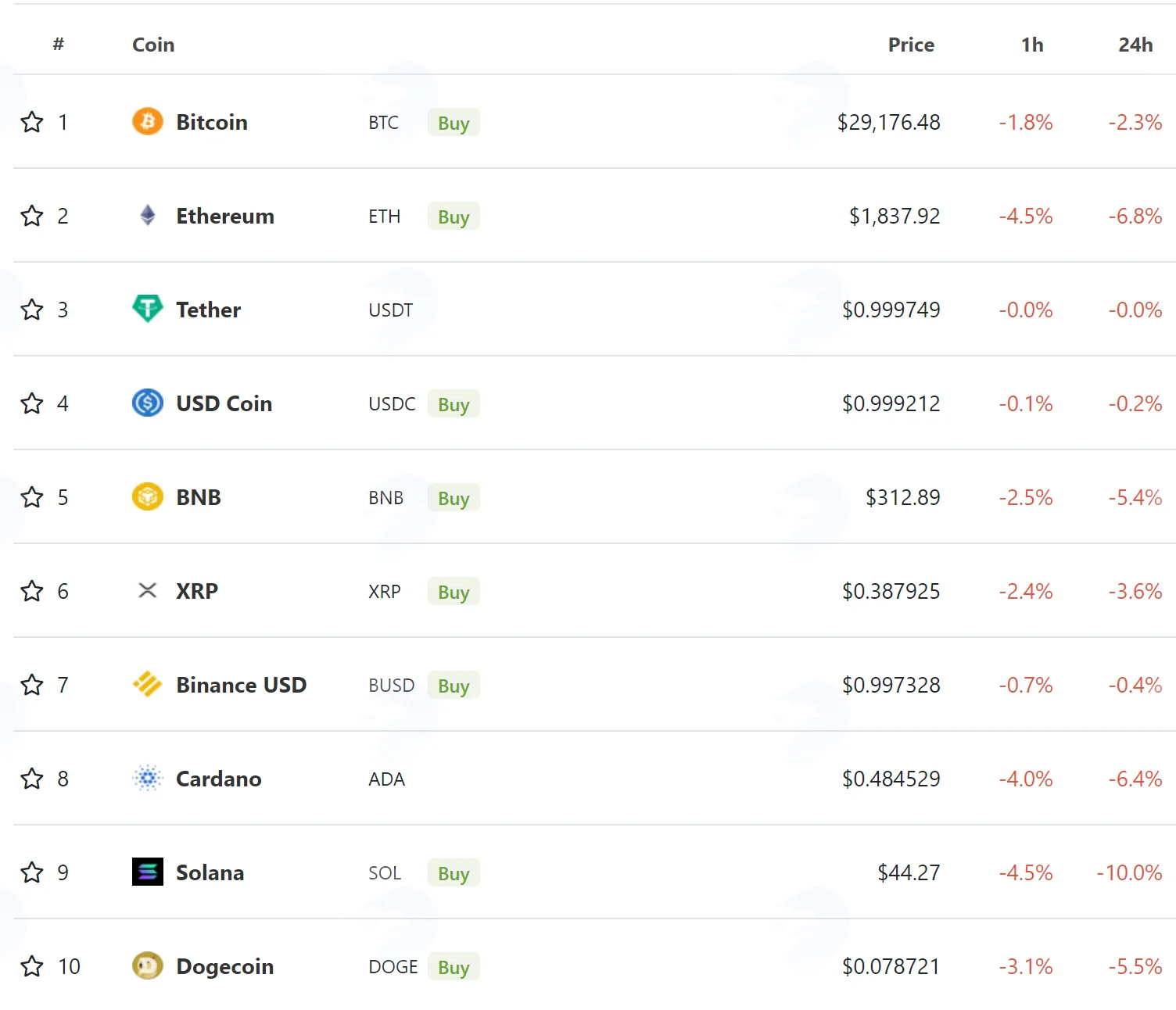Image resolution: width=1176 pixels, height=1010 pixels.
Task: Click the BNB yellow logo icon
Action: pos(147,496)
